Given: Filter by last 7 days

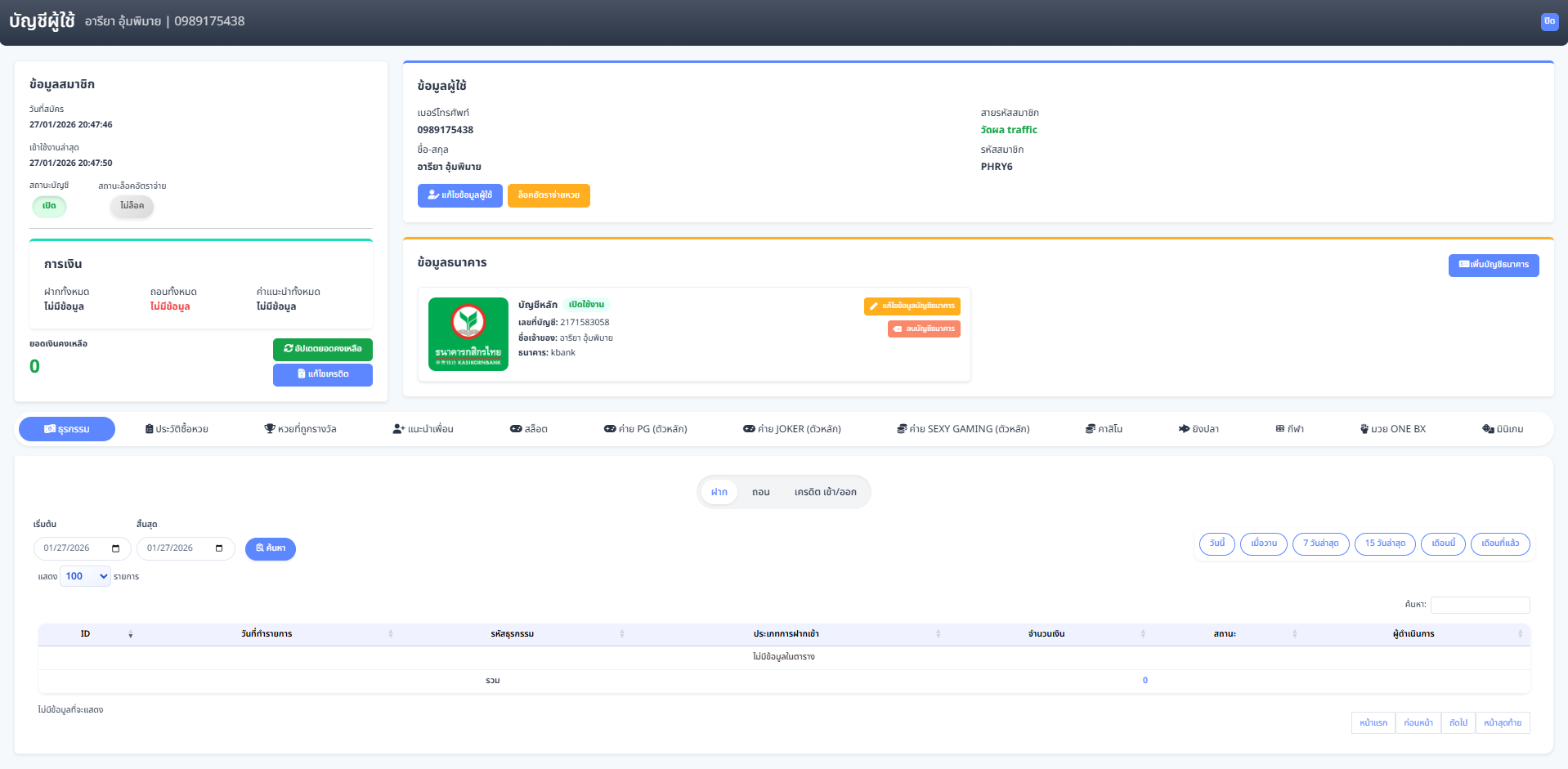Looking at the screenshot, I should tap(1320, 543).
